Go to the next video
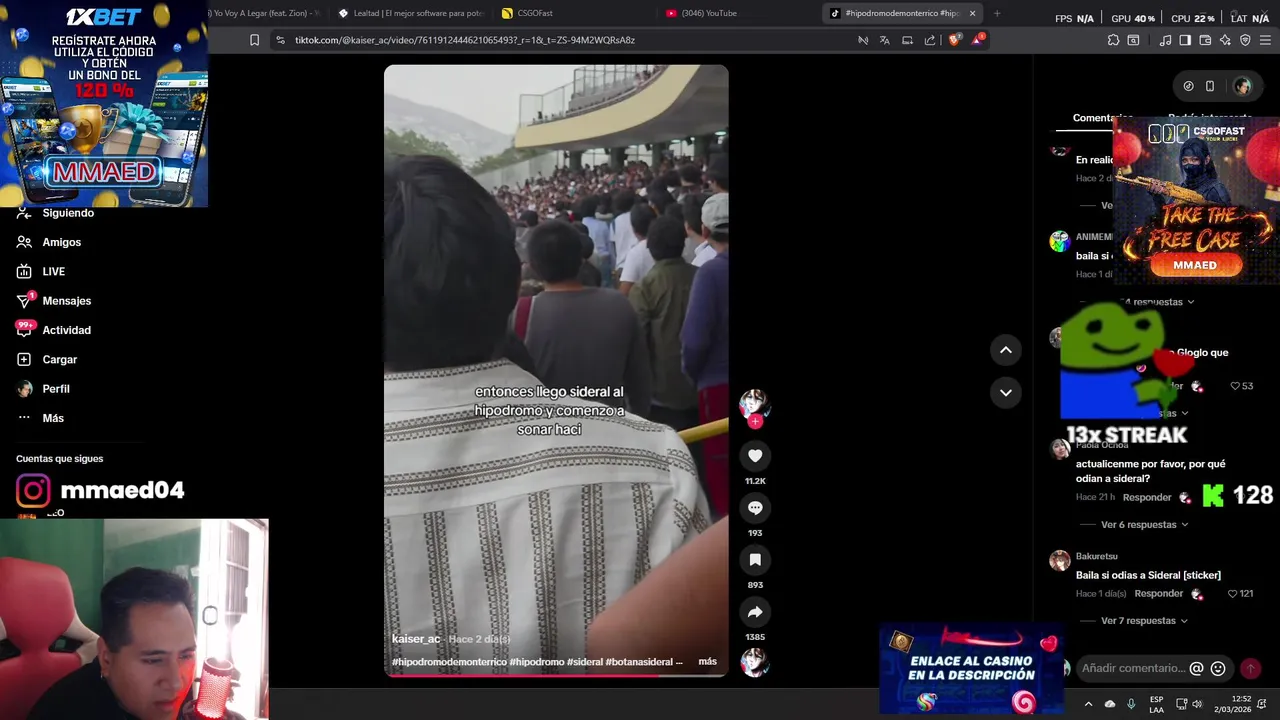The width and height of the screenshot is (1280, 720). (x=1005, y=392)
